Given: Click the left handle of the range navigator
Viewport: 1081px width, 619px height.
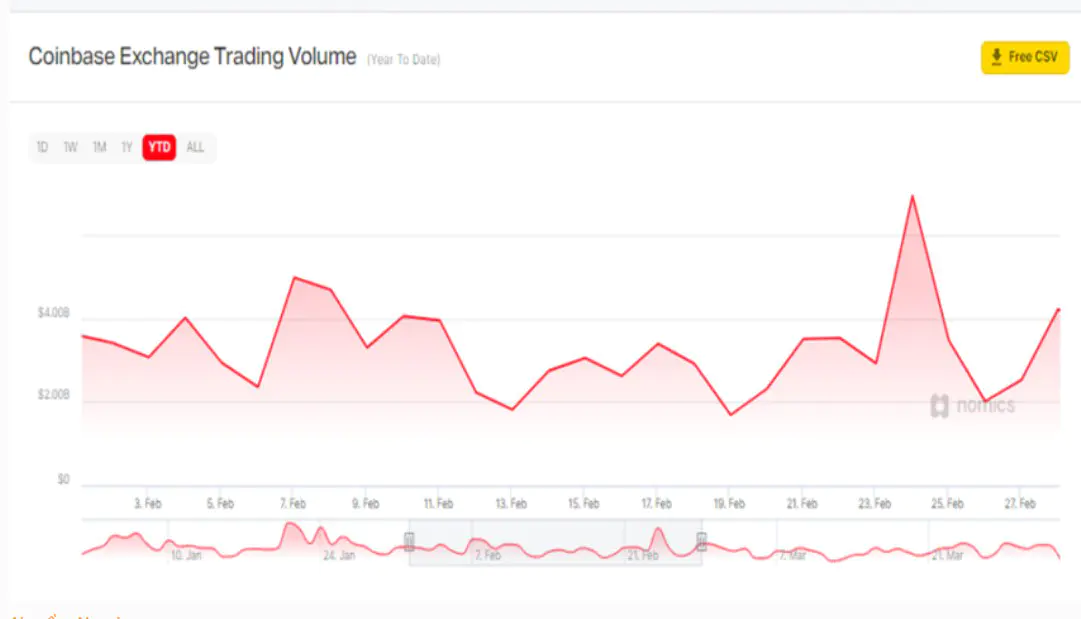Looking at the screenshot, I should pyautogui.click(x=409, y=542).
